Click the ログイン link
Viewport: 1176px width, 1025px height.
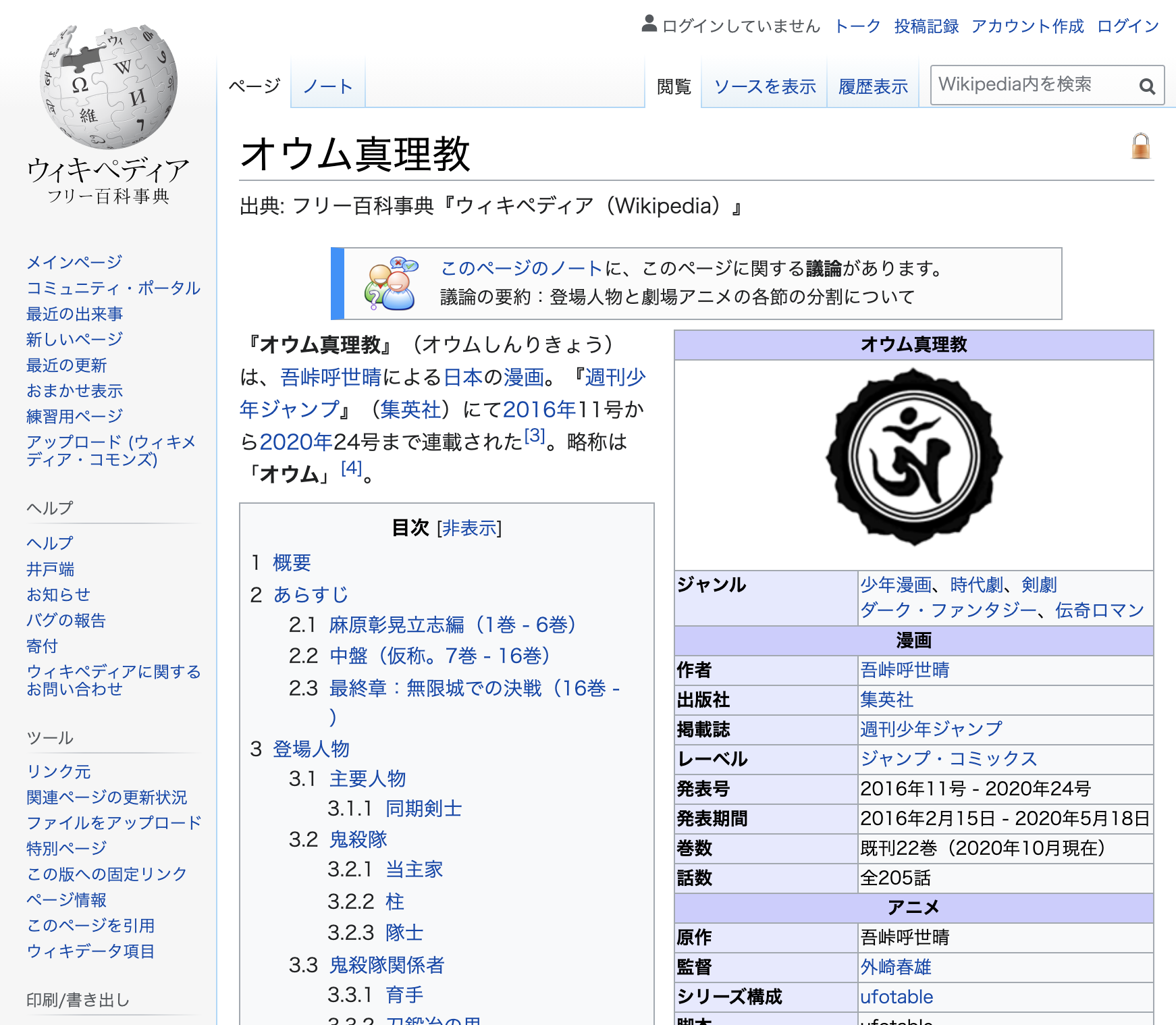(x=1127, y=26)
